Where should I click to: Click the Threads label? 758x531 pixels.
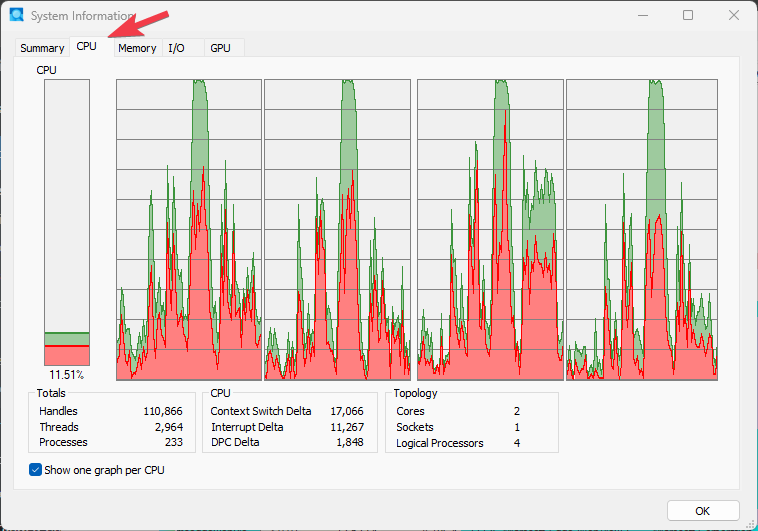pyautogui.click(x=58, y=427)
